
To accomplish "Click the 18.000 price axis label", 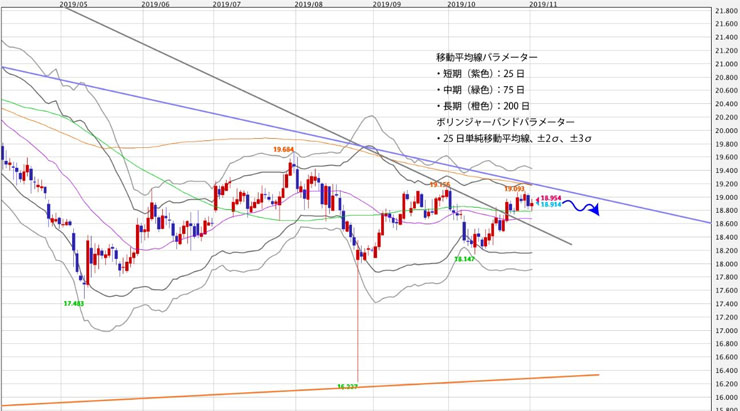I will (726, 264).
